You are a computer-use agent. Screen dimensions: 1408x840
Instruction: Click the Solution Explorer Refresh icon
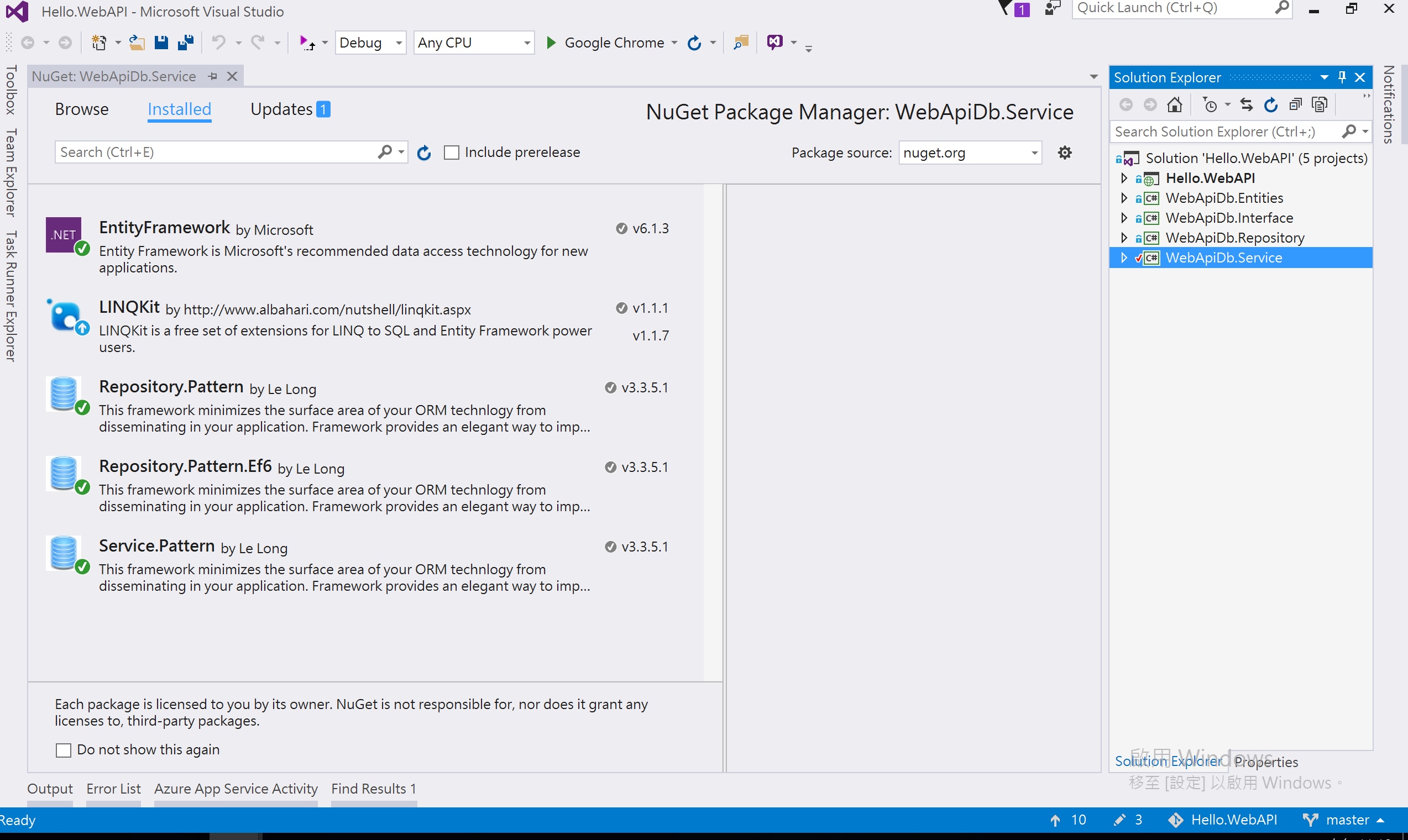pos(1271,104)
